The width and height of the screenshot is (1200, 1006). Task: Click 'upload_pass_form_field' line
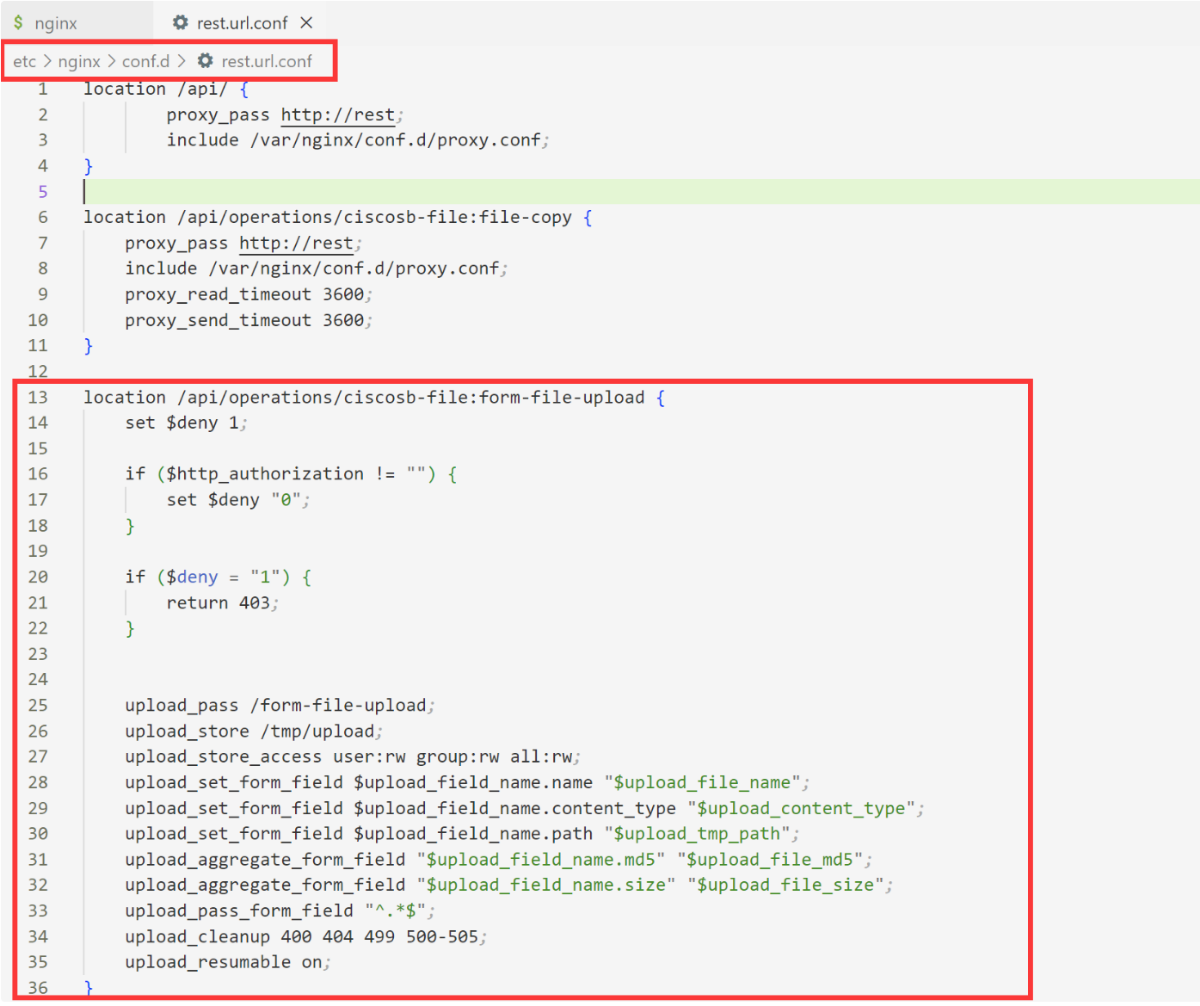281,910
